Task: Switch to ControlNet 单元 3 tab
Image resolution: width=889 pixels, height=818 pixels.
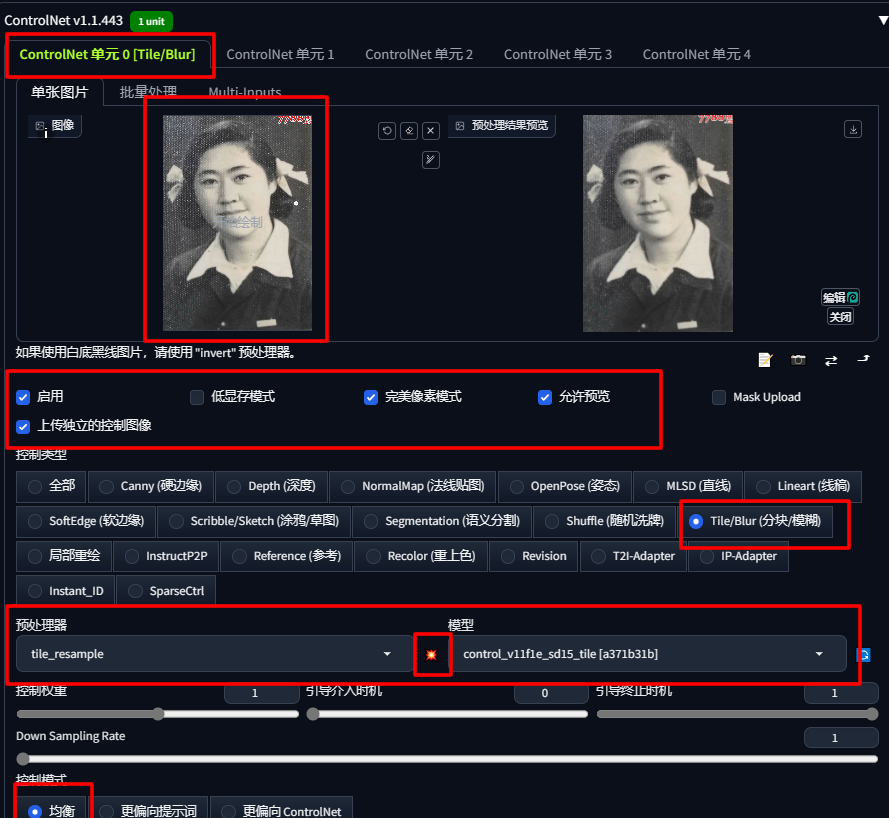Action: [557, 54]
